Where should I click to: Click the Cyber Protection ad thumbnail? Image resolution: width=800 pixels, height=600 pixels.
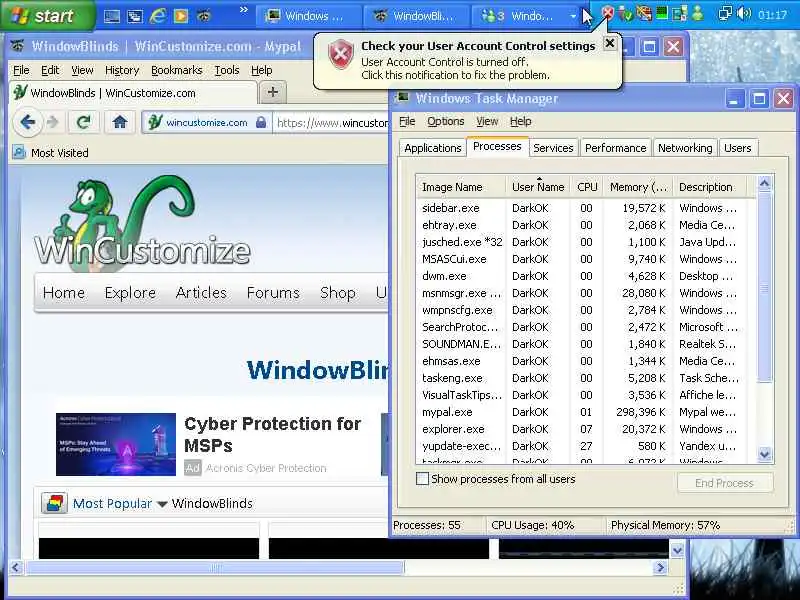(x=116, y=444)
